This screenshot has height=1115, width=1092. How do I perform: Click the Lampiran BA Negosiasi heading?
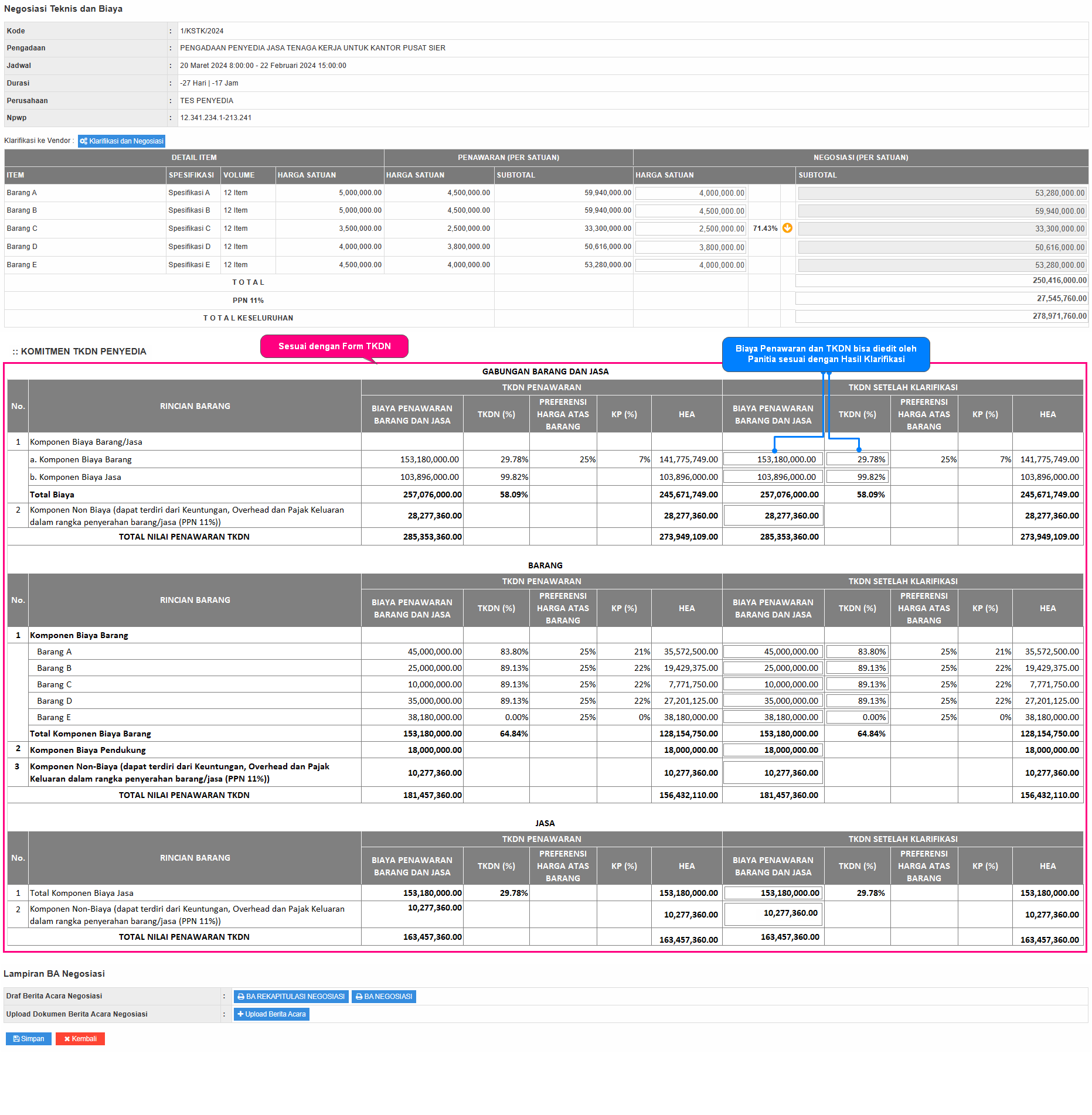[x=54, y=974]
